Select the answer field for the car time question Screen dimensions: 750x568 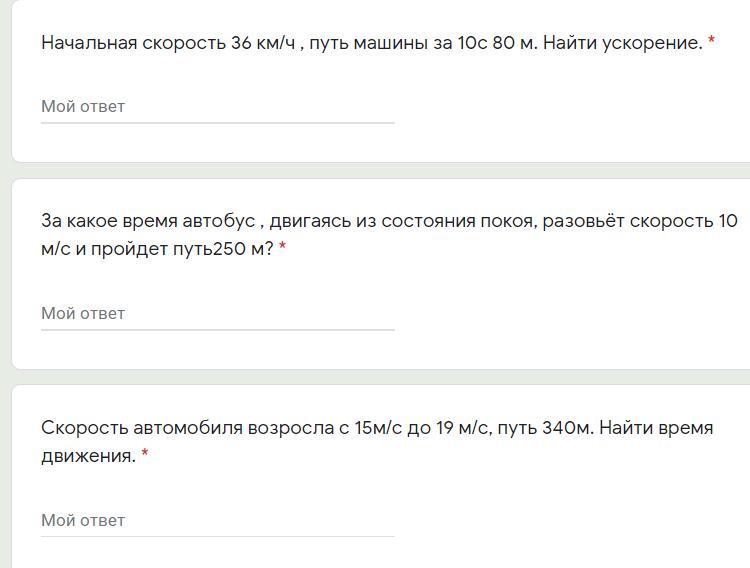[217, 520]
